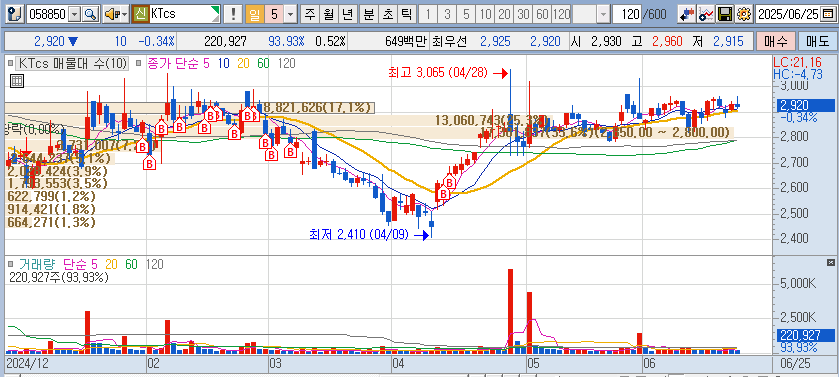The image size is (839, 377).
Task: Open chart settings gear icon
Action: click(744, 14)
